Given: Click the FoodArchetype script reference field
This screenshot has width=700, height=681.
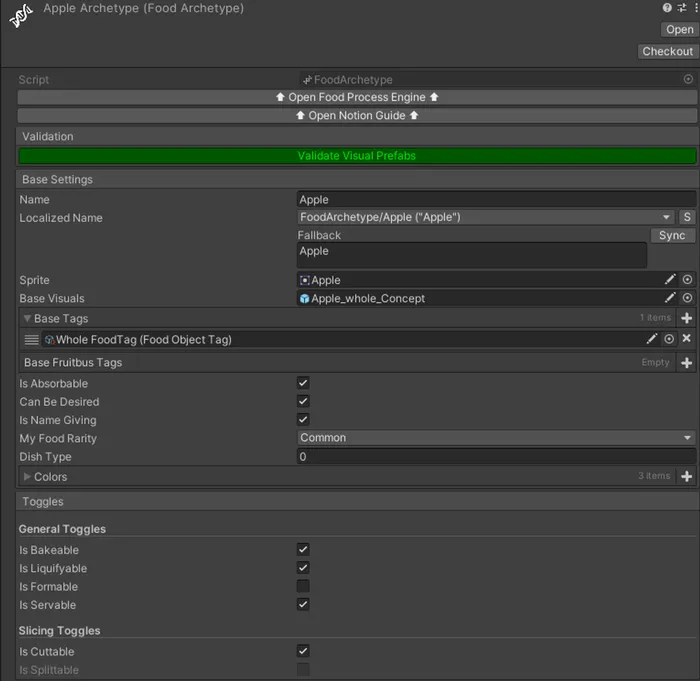Looking at the screenshot, I should tap(496, 79).
